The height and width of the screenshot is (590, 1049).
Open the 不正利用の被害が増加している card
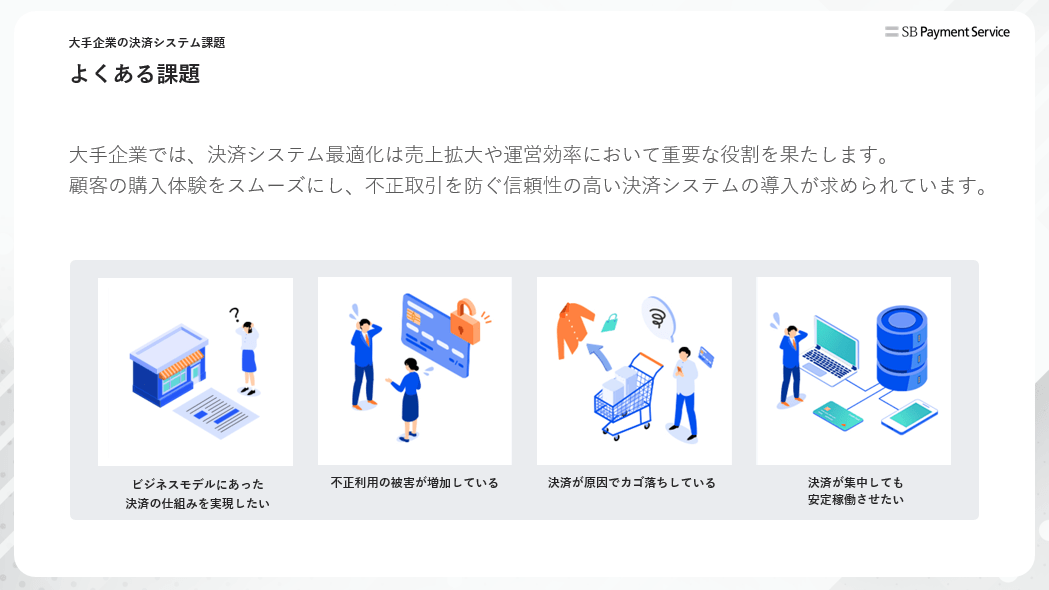click(x=415, y=371)
